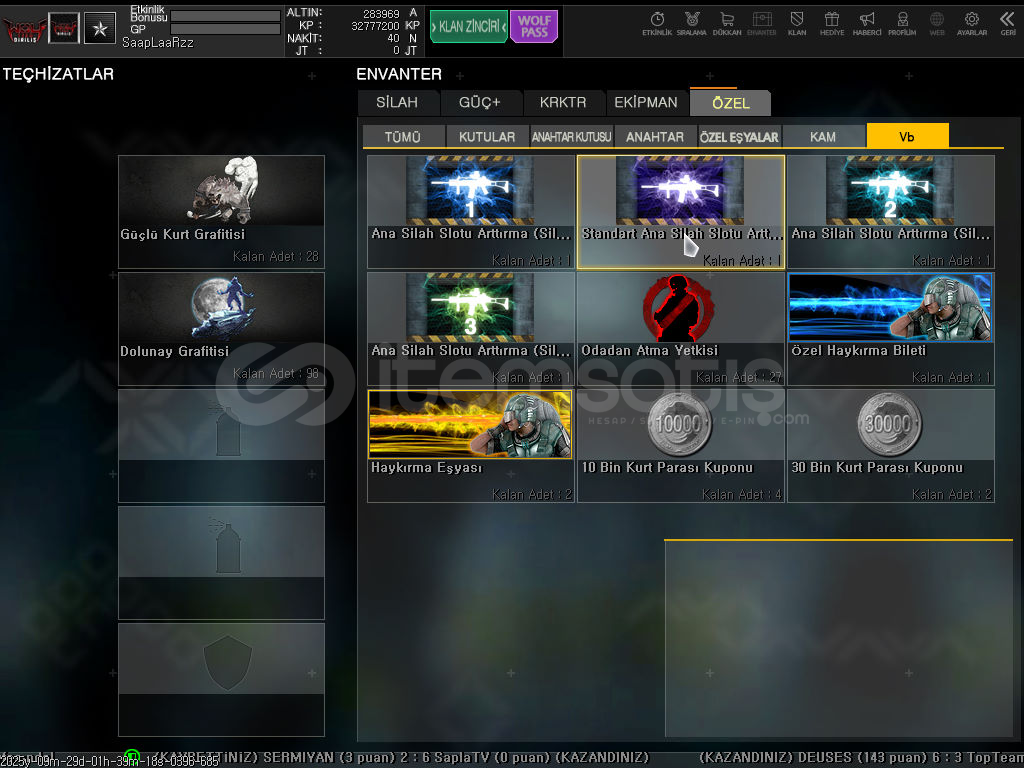Image resolution: width=1024 pixels, height=768 pixels.
Task: Open the Sıralama ranking icon
Action: pyautogui.click(x=692, y=24)
